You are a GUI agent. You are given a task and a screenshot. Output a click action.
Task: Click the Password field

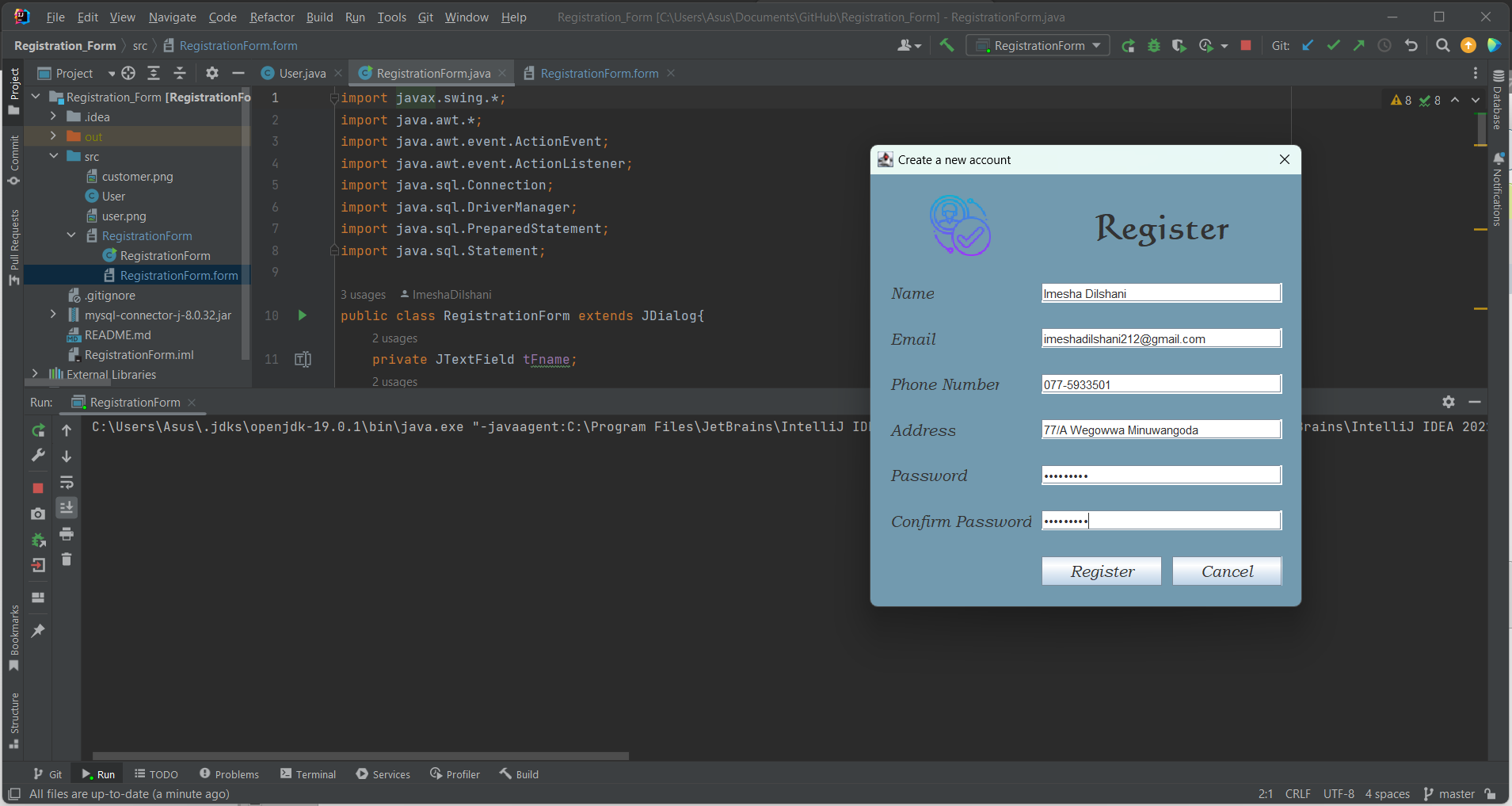1161,476
